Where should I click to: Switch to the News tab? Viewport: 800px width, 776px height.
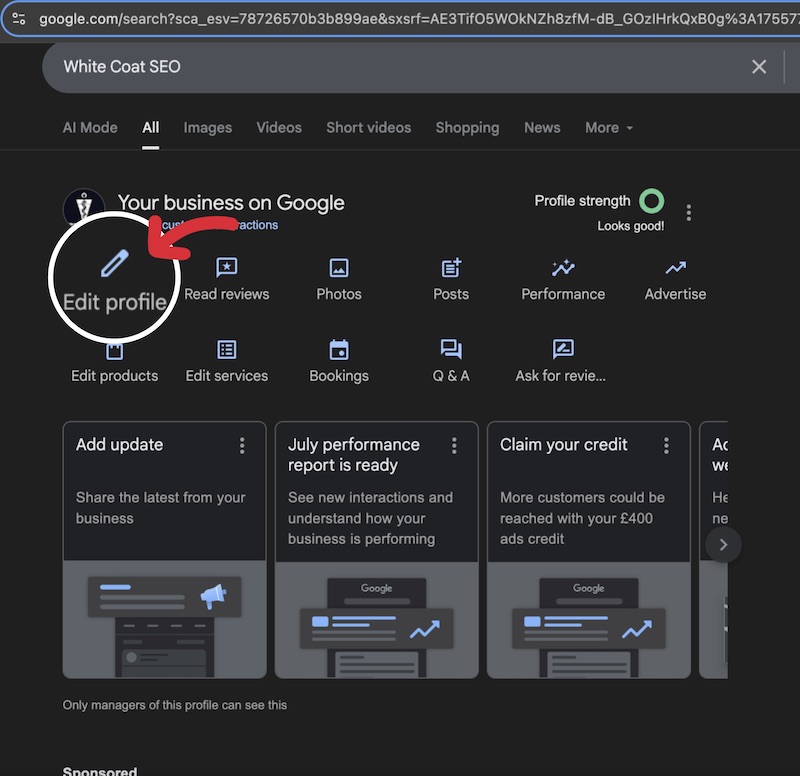(542, 128)
